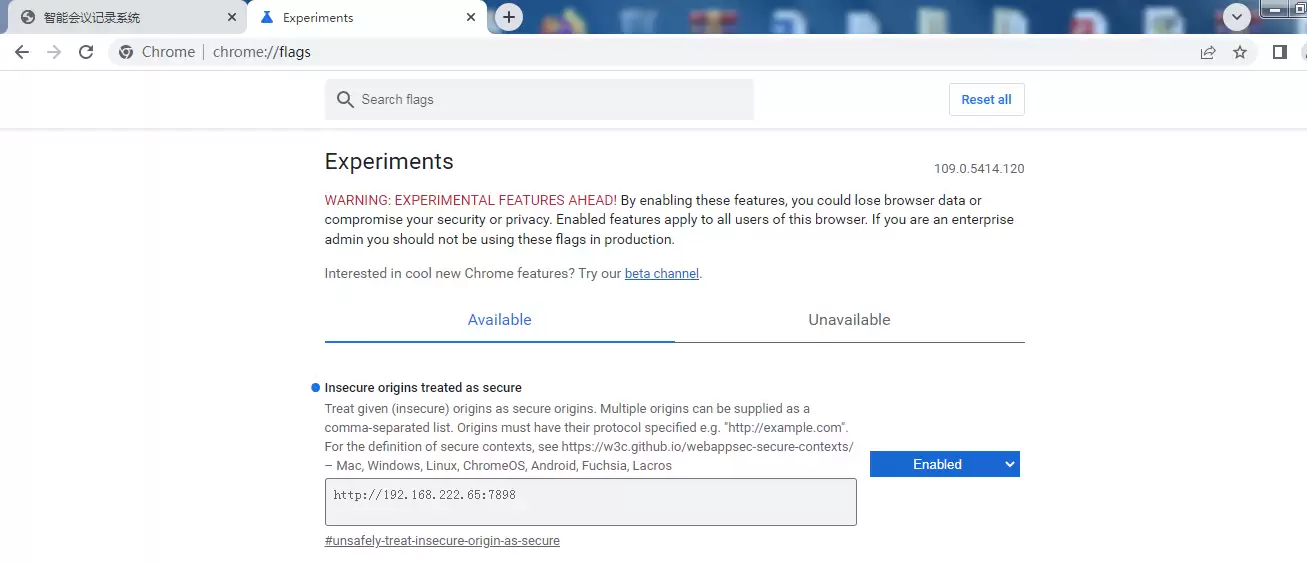Close the 智能会议记录系统 tab
This screenshot has width=1307, height=562.
(x=232, y=18)
